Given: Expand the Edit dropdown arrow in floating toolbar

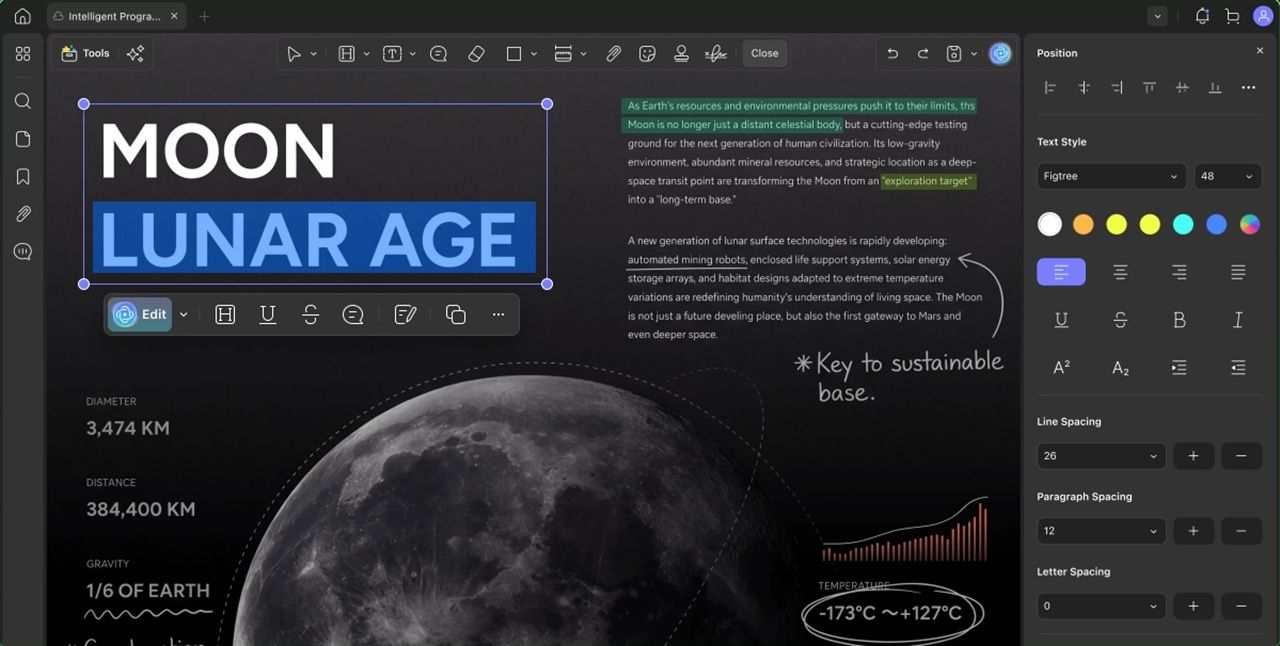Looking at the screenshot, I should point(184,314).
